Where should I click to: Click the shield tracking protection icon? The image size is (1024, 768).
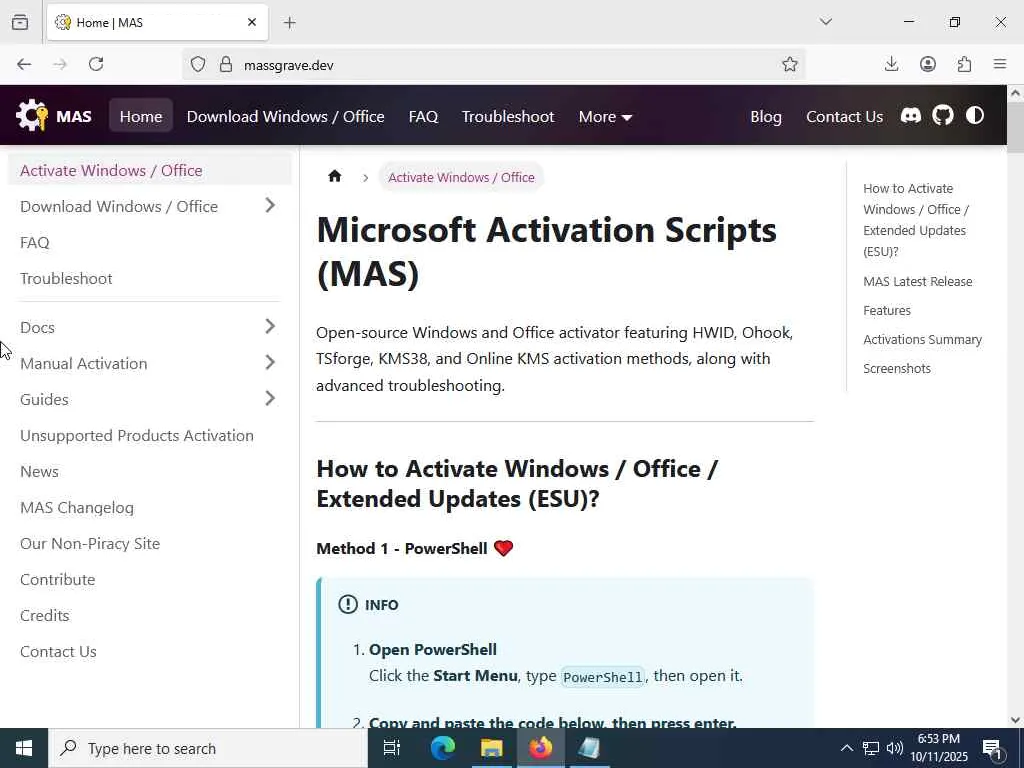(198, 64)
